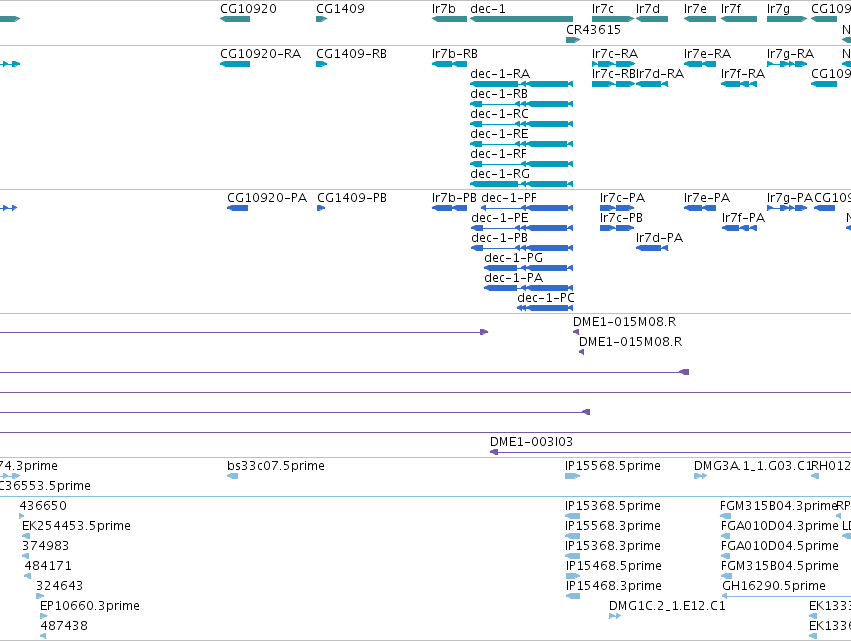This screenshot has width=851, height=641.
Task: Click the IP15568.5prime EST feature
Action: click(x=573, y=476)
